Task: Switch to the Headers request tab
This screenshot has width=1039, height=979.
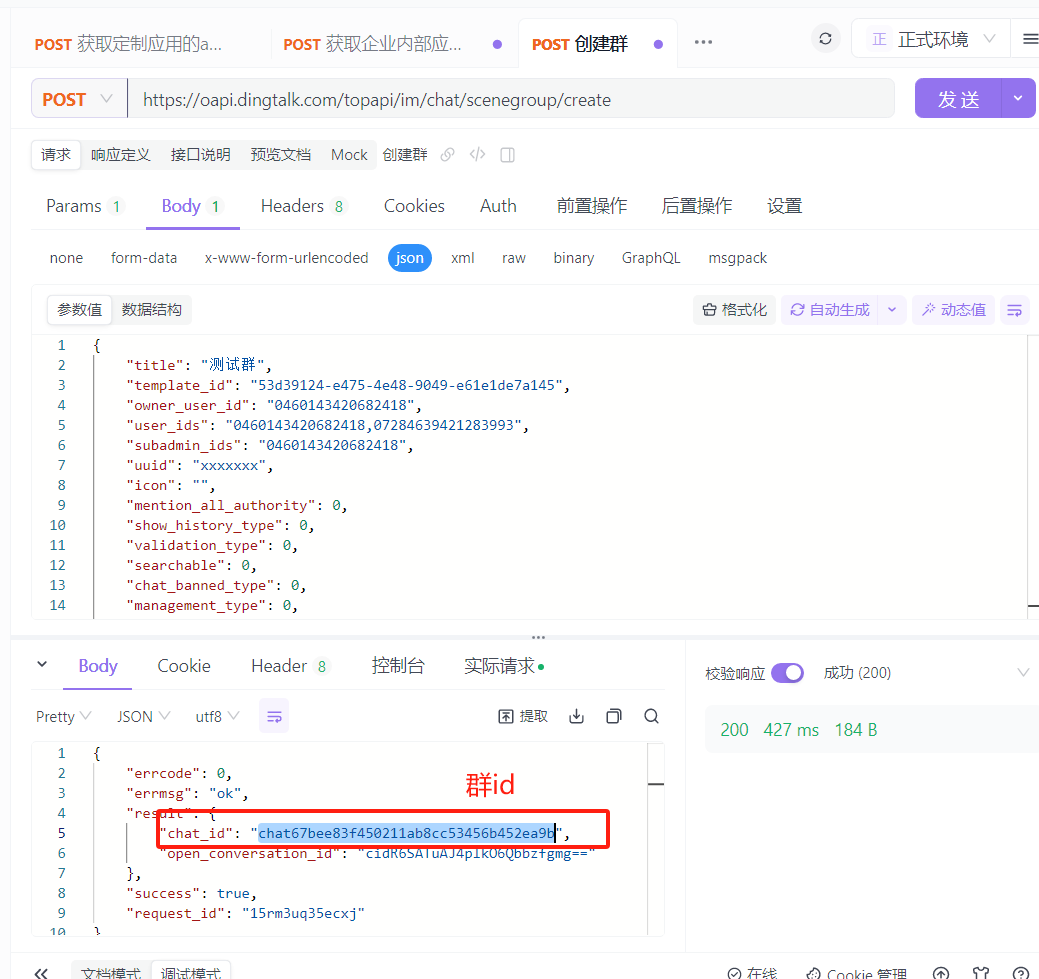Action: [x=301, y=206]
